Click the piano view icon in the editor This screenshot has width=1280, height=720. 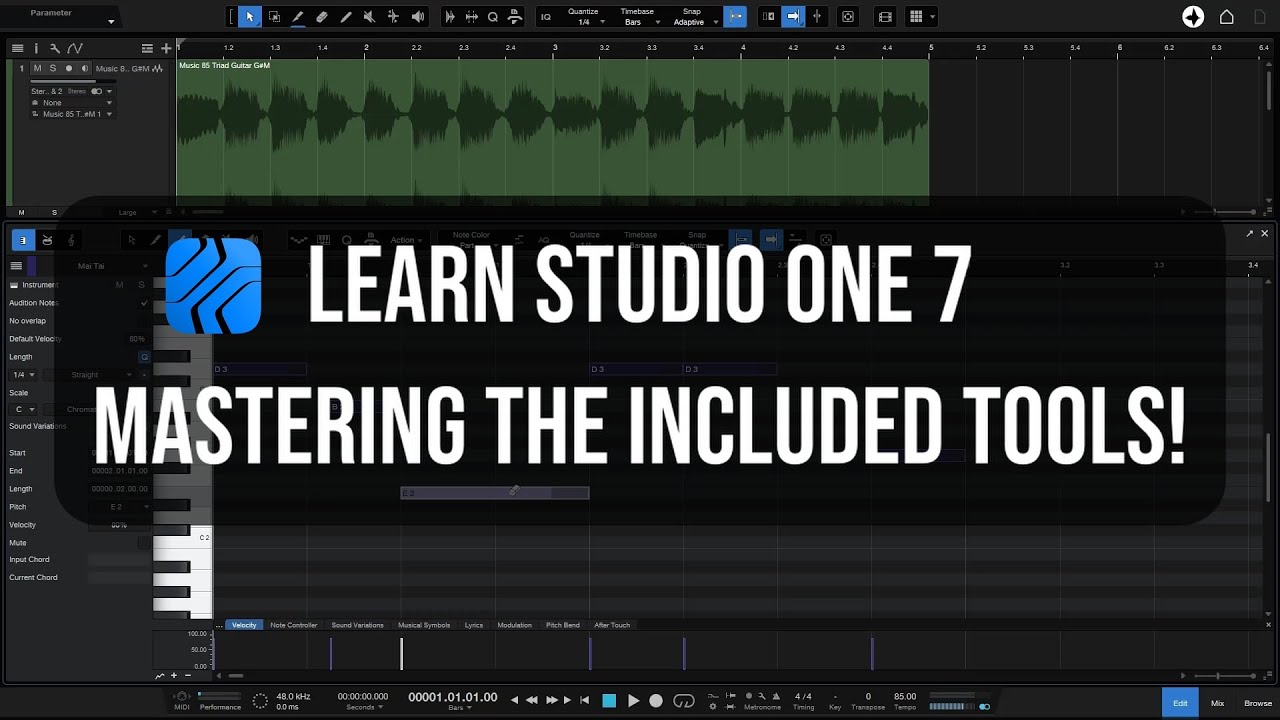22,240
